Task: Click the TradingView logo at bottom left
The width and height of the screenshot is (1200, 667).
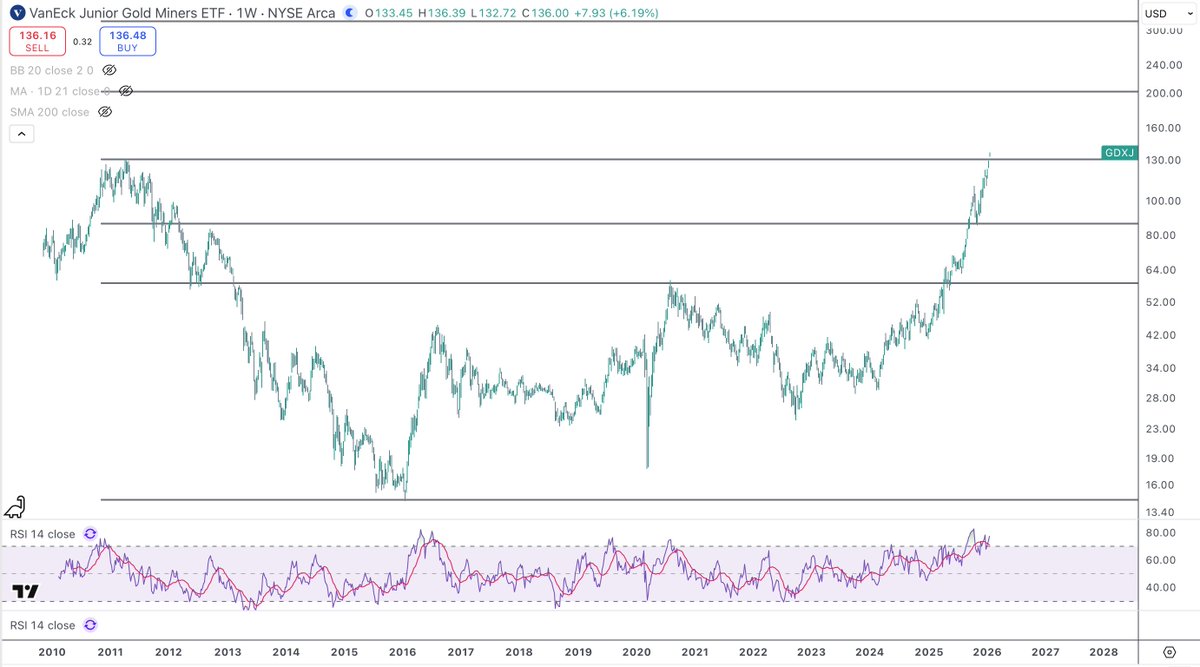Action: coord(25,592)
